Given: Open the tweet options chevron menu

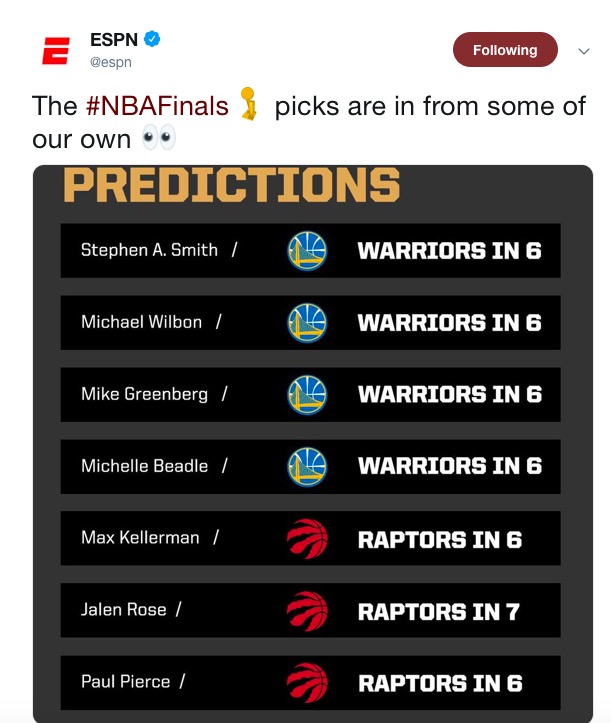Looking at the screenshot, I should pos(584,51).
